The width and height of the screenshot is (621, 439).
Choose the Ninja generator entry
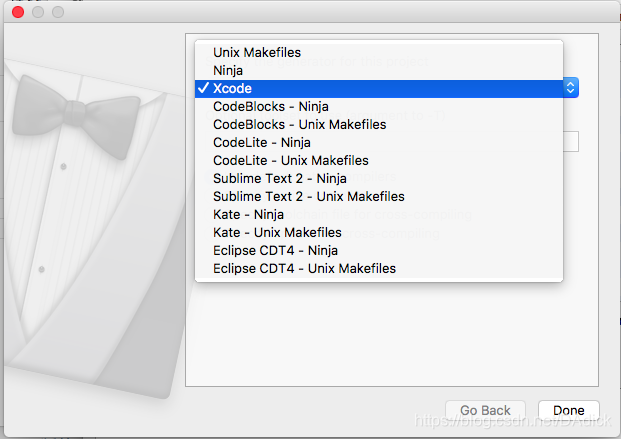379,71
